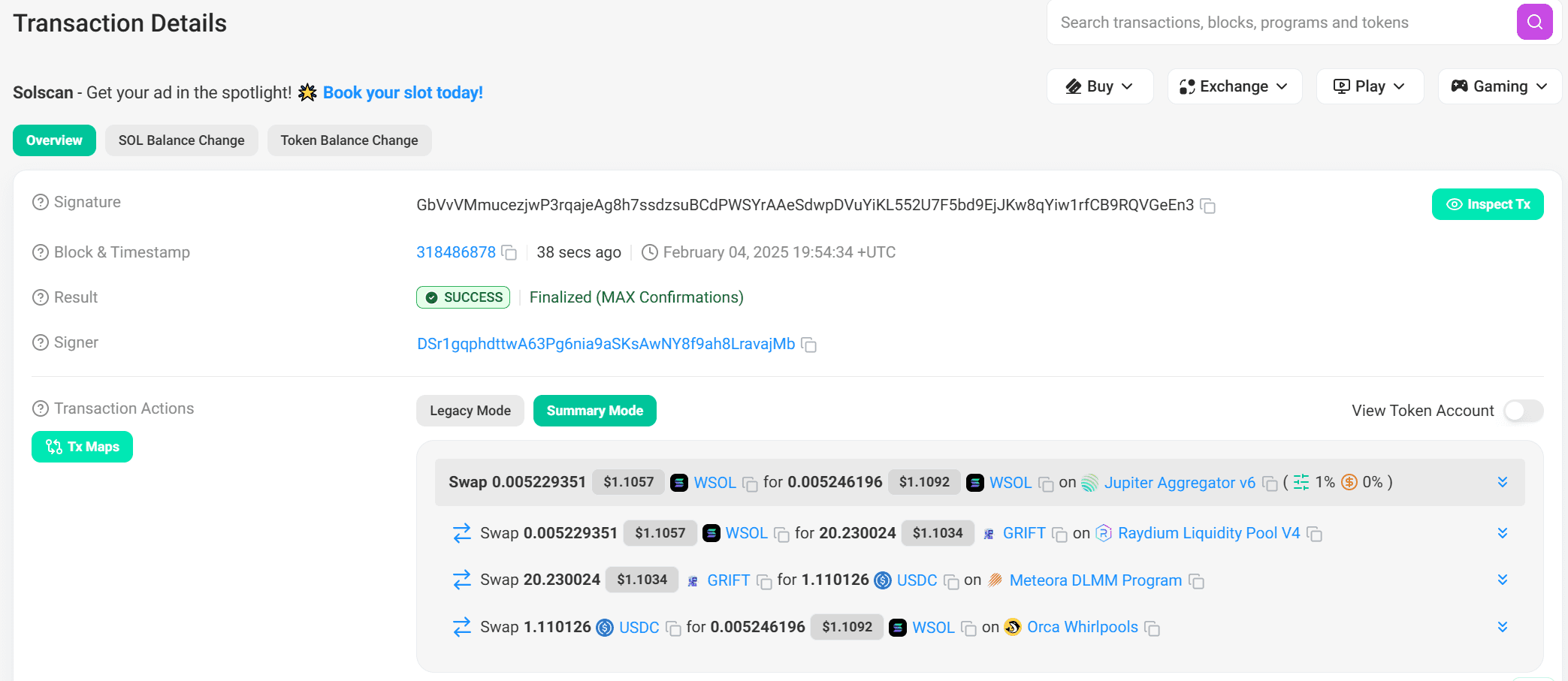Click the purple search icon button
This screenshot has width=1568, height=681.
[1534, 22]
